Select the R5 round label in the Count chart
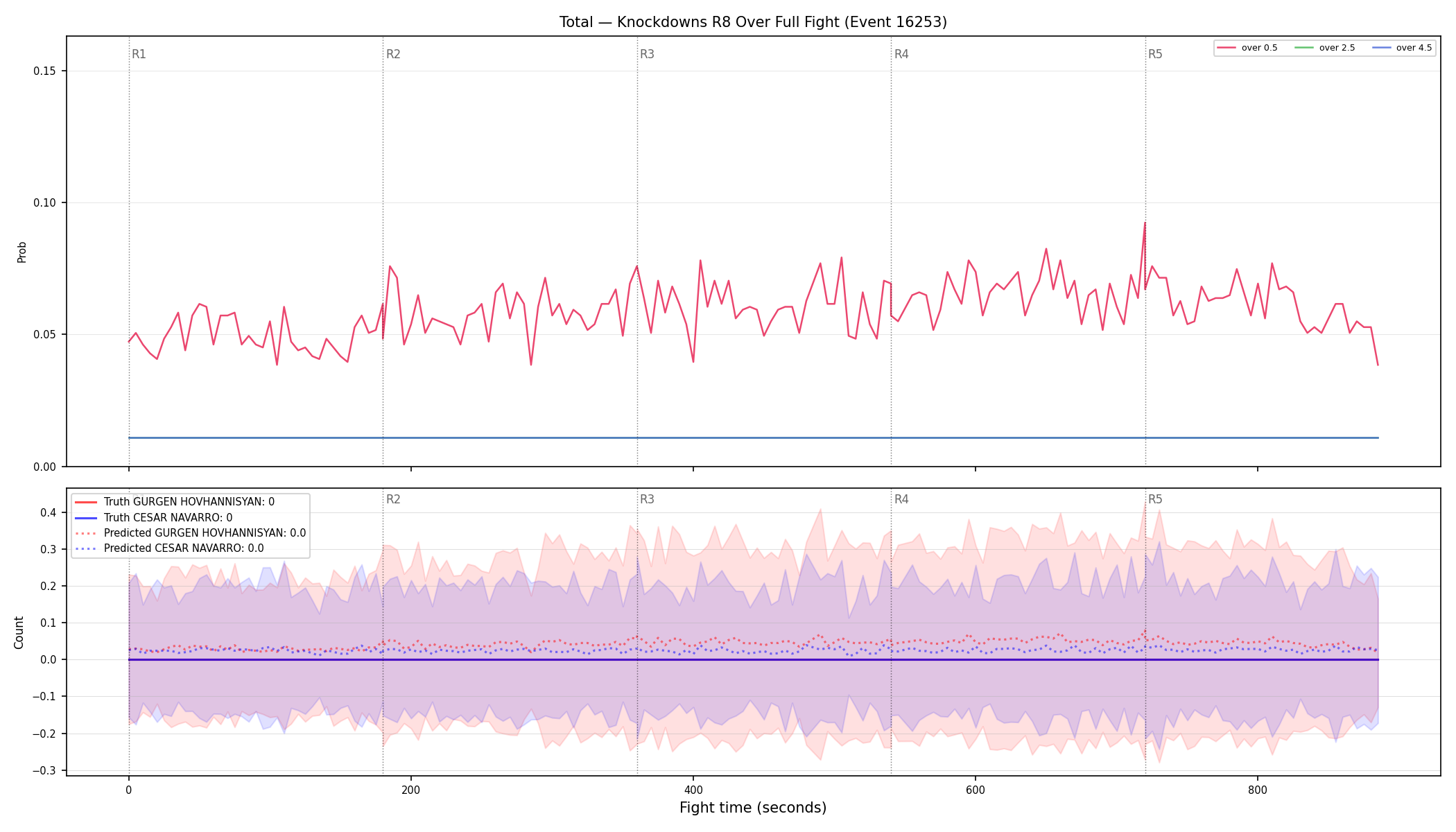 [x=1155, y=499]
